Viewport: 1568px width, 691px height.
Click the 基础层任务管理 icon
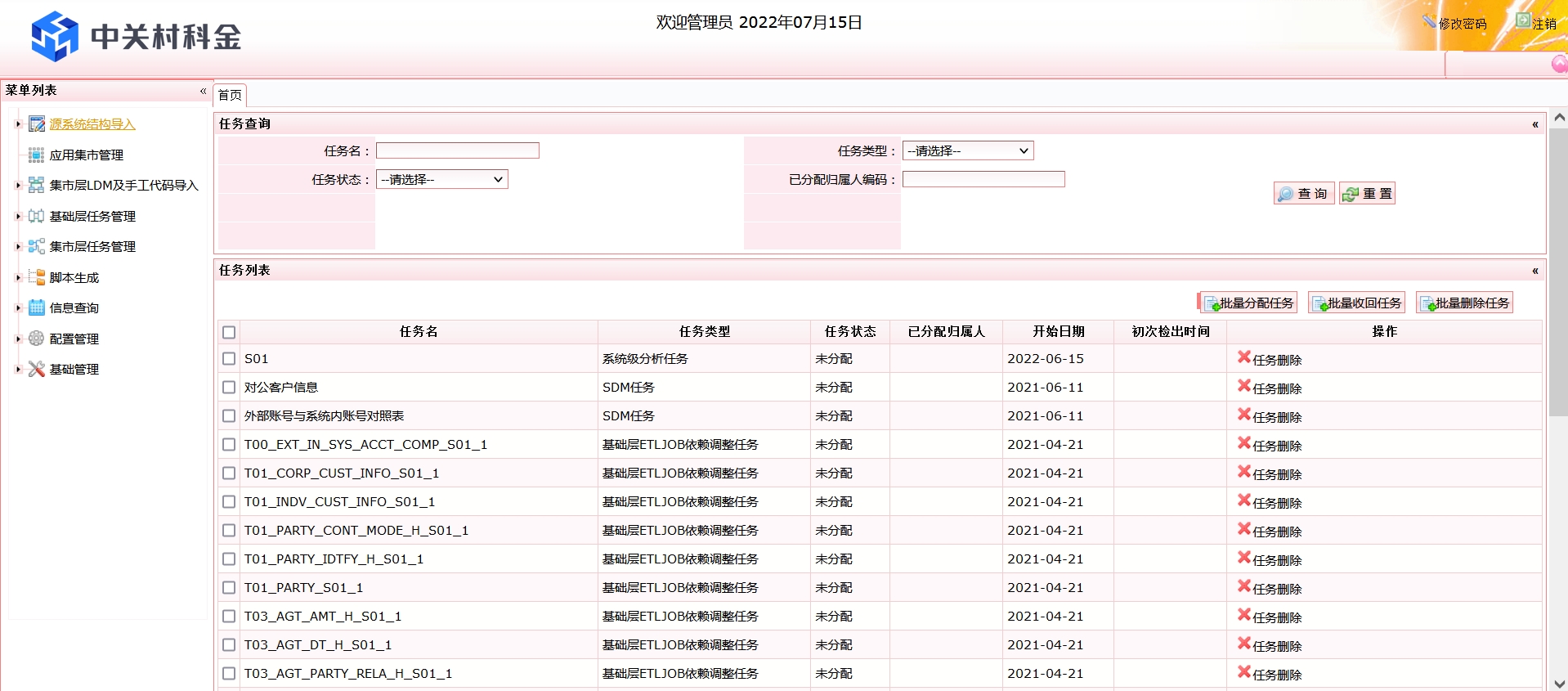pos(37,216)
